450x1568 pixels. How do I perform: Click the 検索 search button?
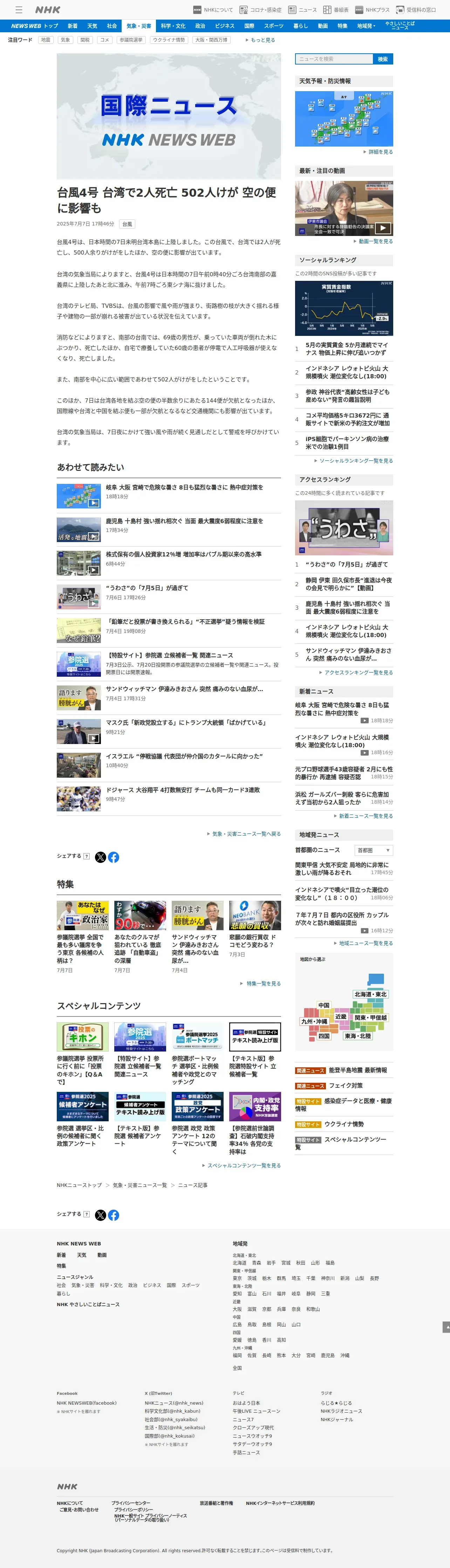pos(382,59)
